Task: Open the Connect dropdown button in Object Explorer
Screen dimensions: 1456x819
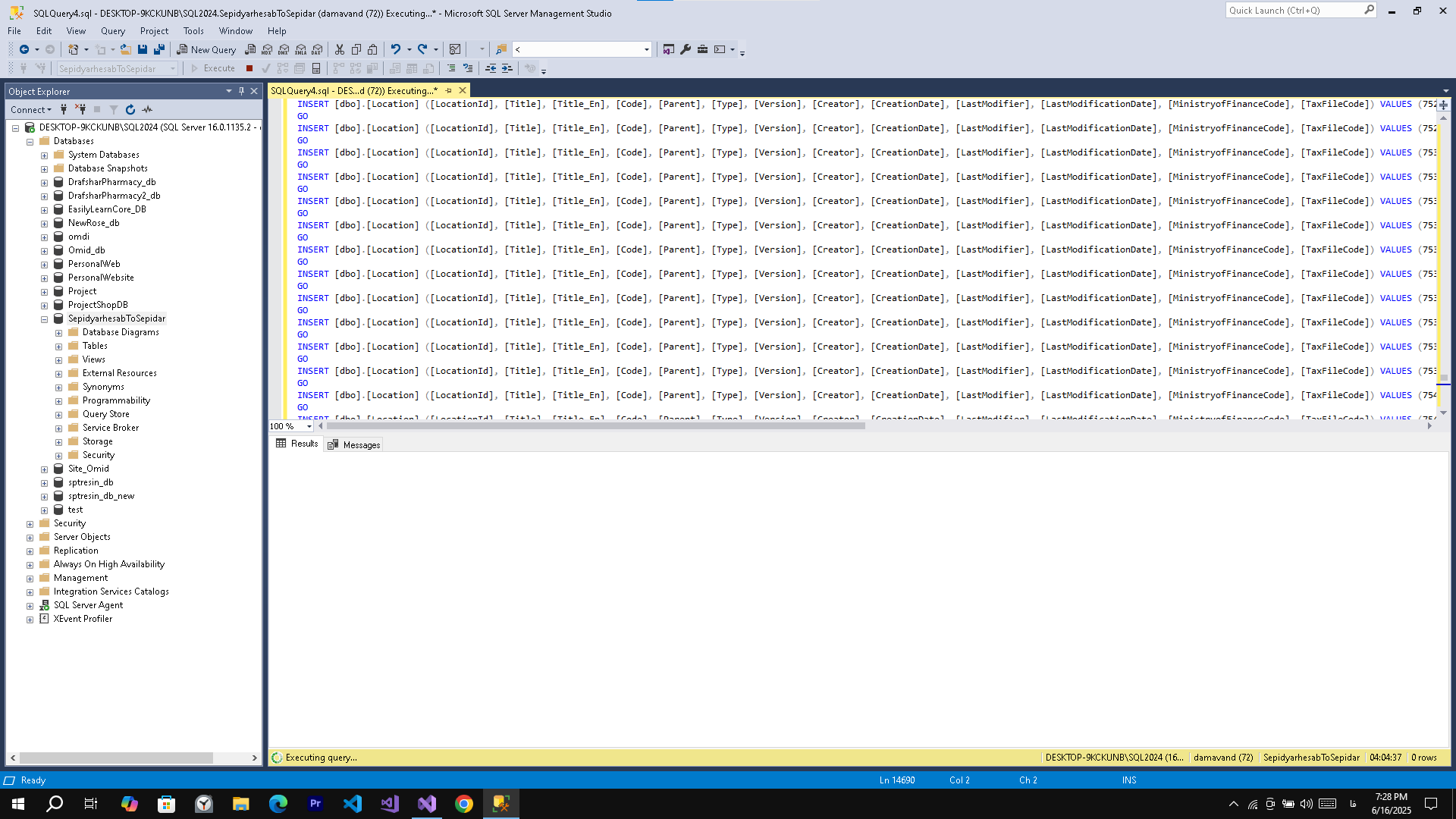Action: (31, 110)
